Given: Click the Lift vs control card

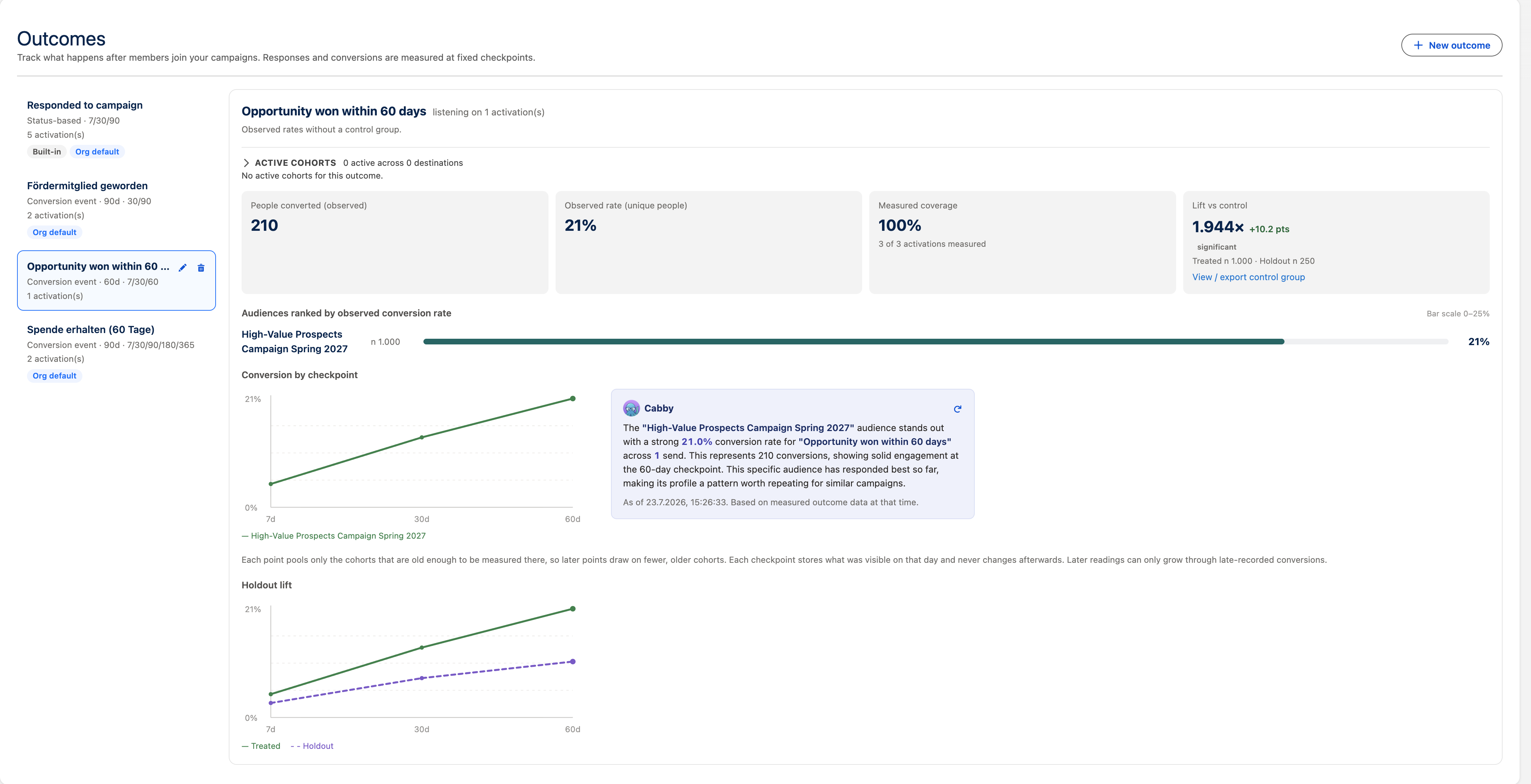Looking at the screenshot, I should click(x=1336, y=242).
